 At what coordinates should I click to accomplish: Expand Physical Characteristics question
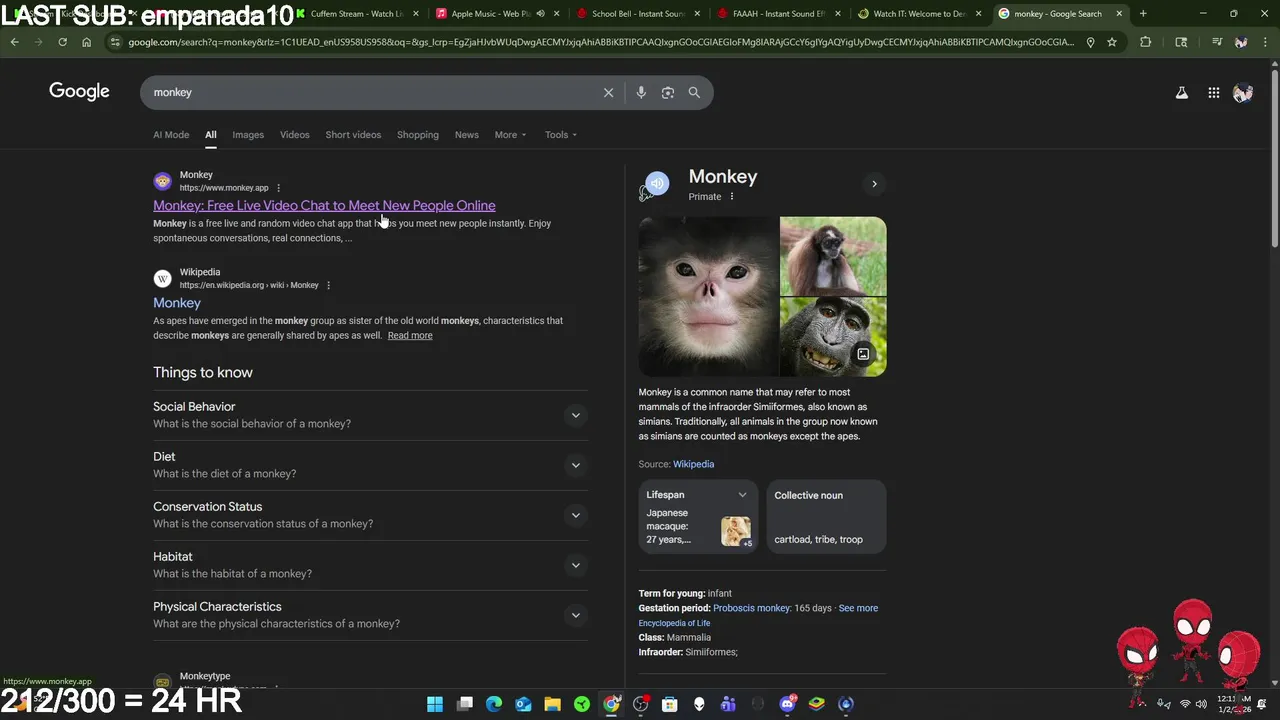pos(575,615)
